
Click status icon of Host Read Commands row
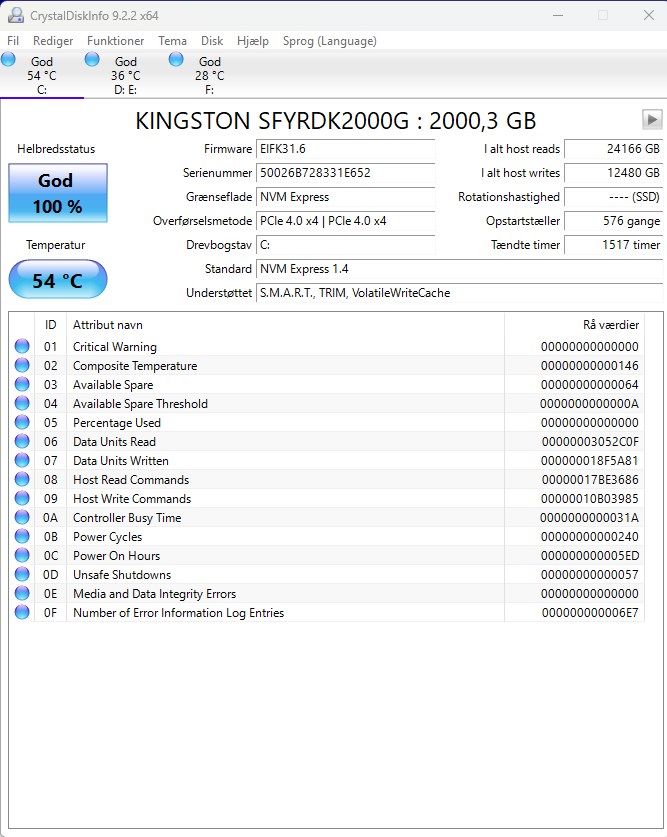(22, 479)
